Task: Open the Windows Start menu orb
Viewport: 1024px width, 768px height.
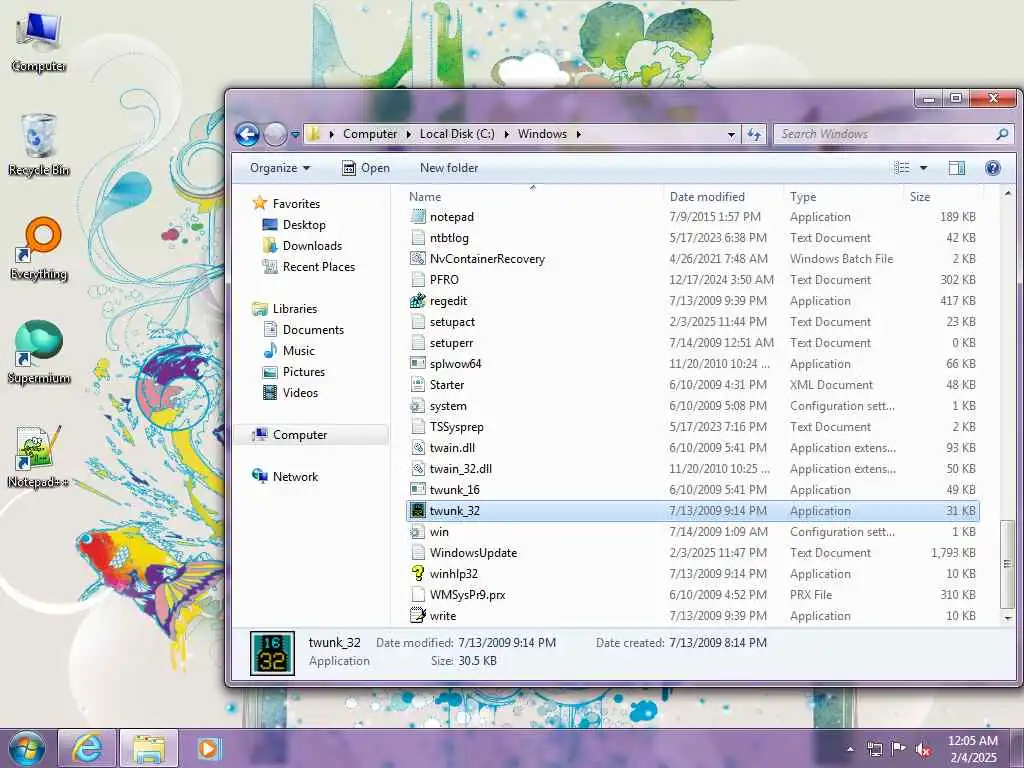Action: [27, 748]
